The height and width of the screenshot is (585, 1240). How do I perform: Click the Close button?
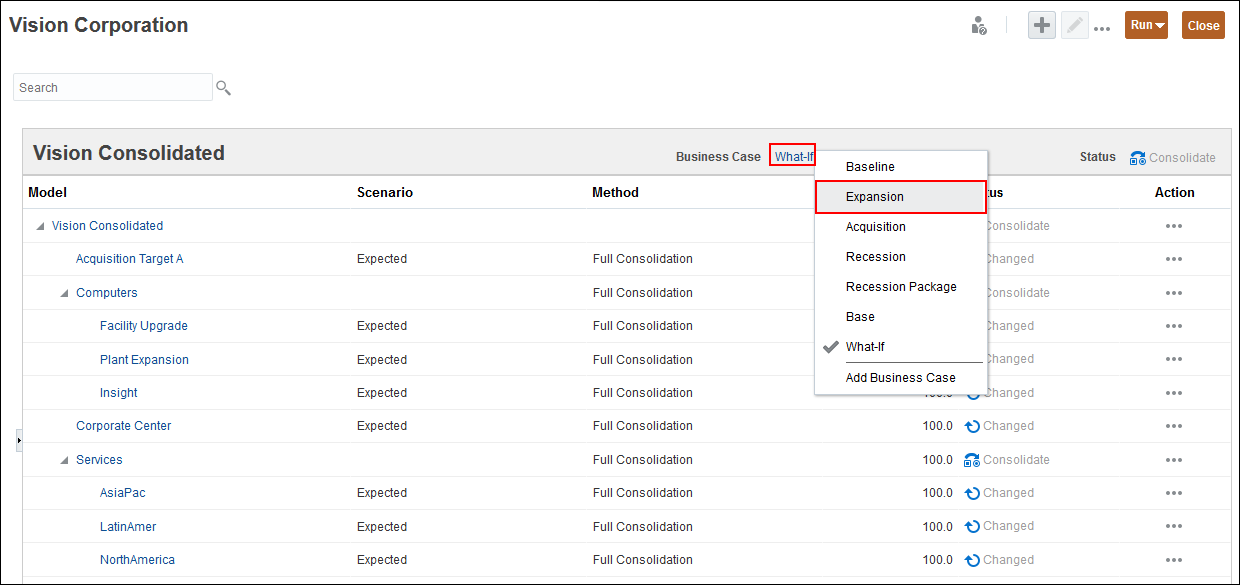(x=1202, y=25)
